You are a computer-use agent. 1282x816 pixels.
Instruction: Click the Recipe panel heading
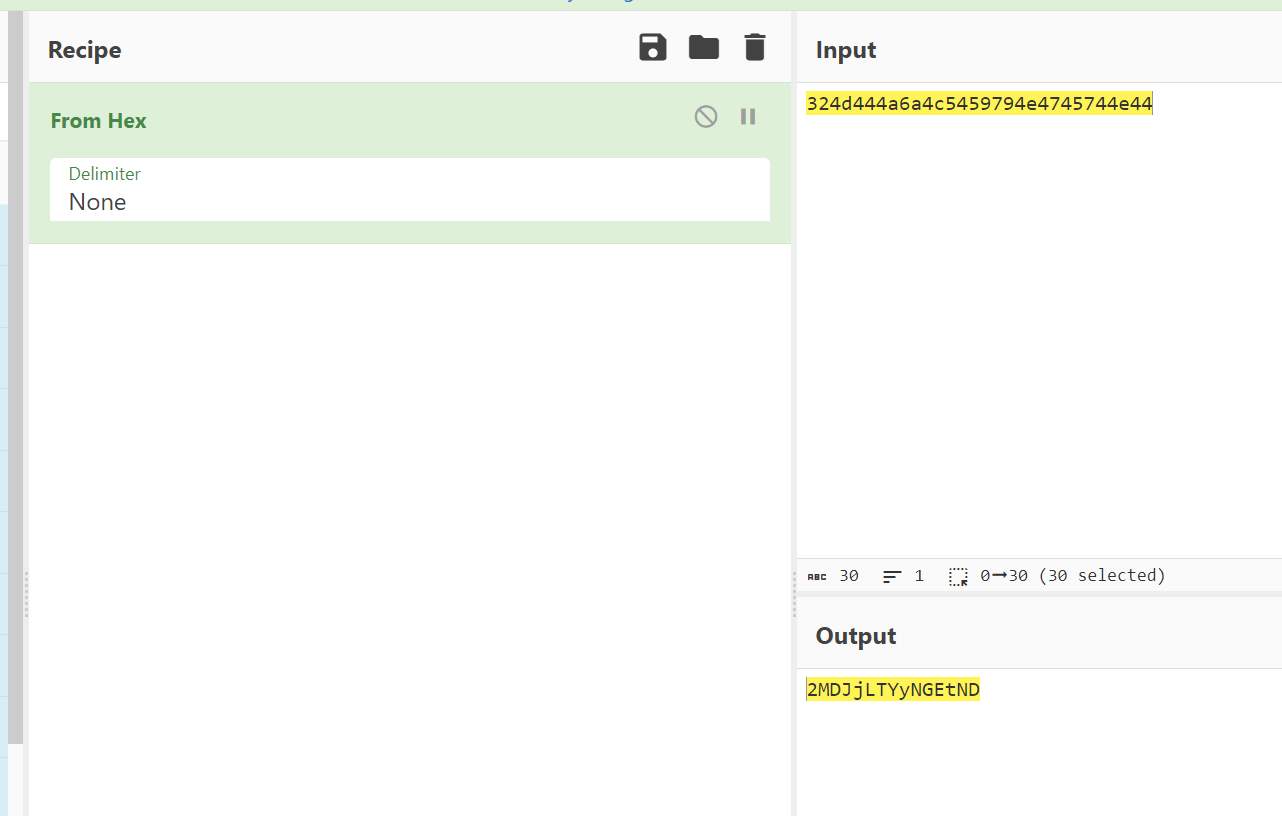[x=85, y=50]
